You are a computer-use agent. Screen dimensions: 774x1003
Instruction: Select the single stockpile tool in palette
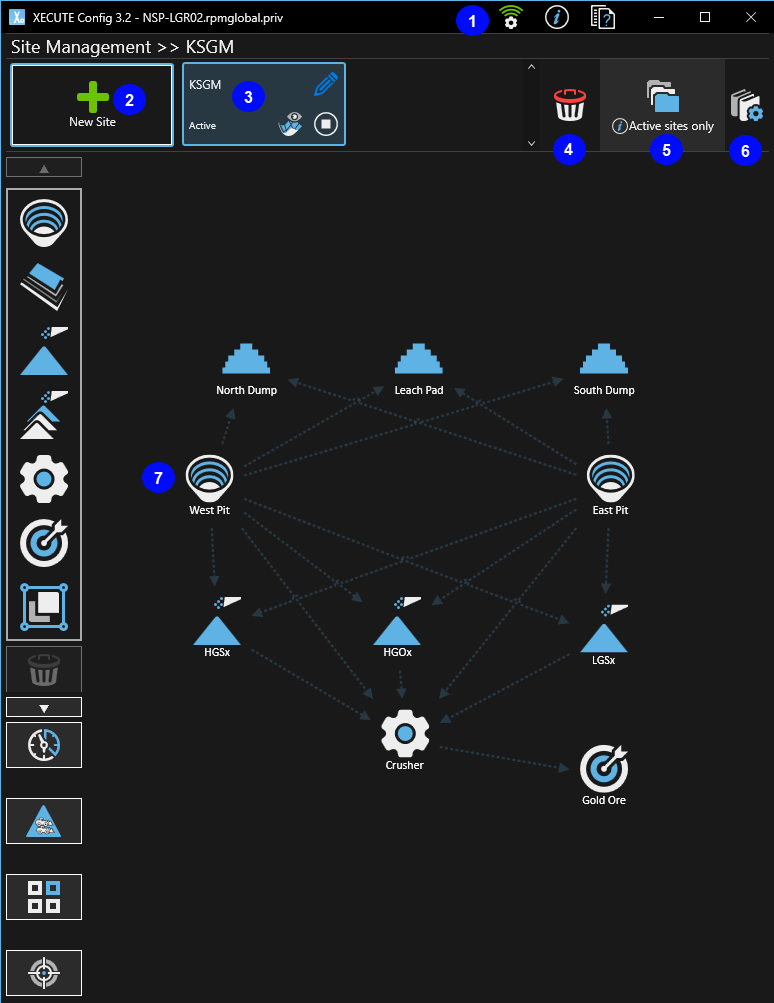point(44,351)
